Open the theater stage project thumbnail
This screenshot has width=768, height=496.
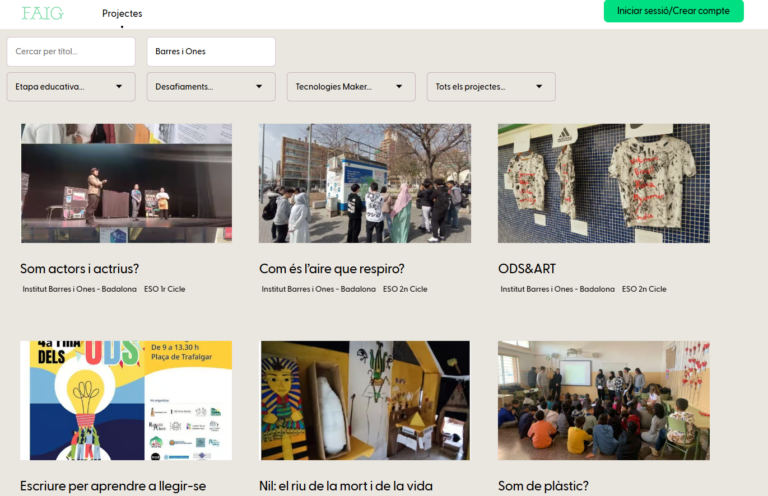pyautogui.click(x=126, y=183)
